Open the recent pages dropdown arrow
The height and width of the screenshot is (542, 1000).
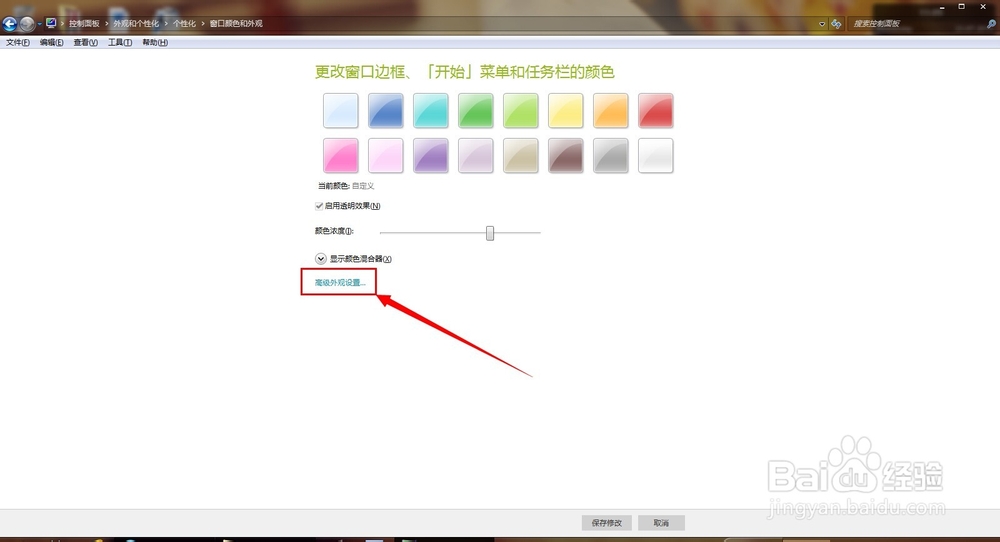click(x=39, y=24)
